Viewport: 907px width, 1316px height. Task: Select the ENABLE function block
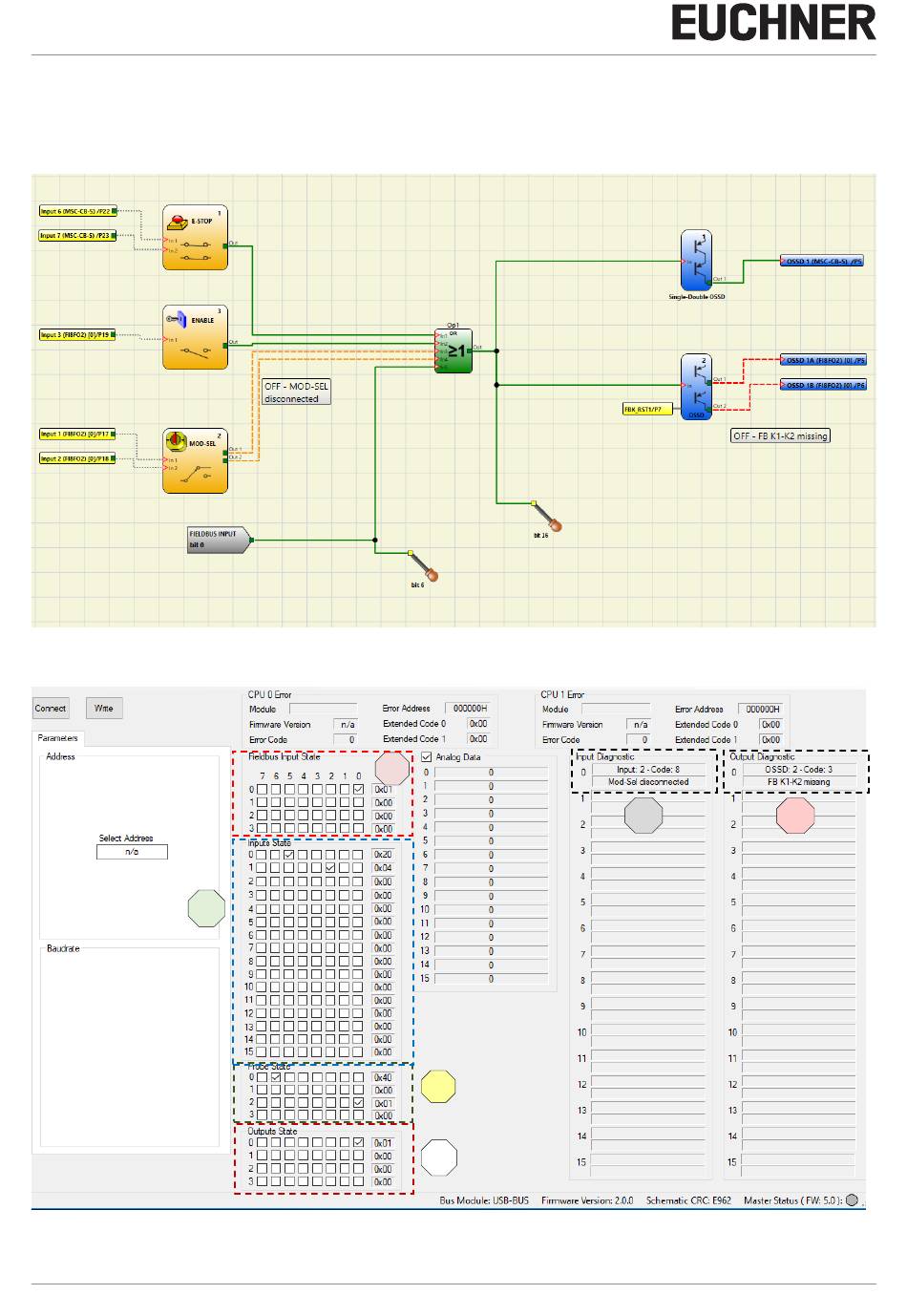pos(195,337)
